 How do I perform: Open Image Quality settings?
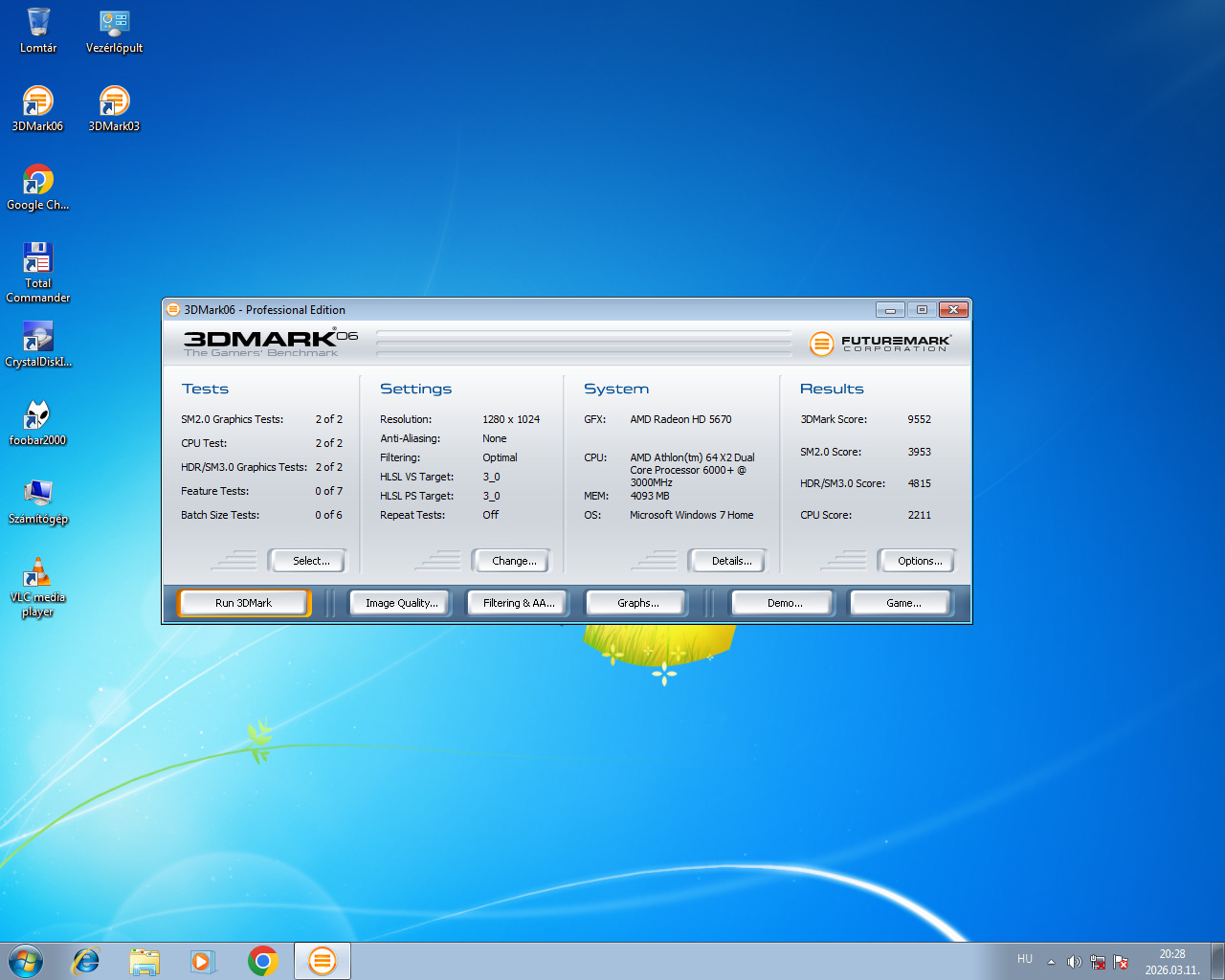point(401,603)
